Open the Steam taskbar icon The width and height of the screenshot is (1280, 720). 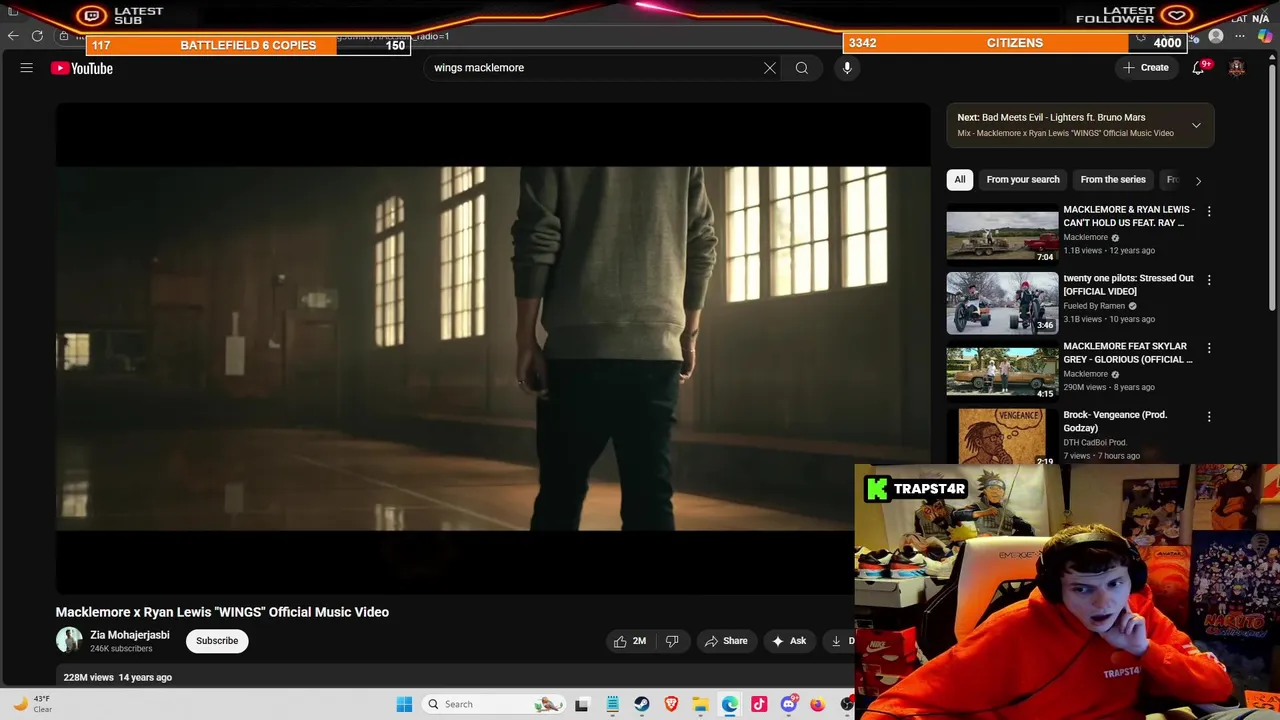pos(642,704)
